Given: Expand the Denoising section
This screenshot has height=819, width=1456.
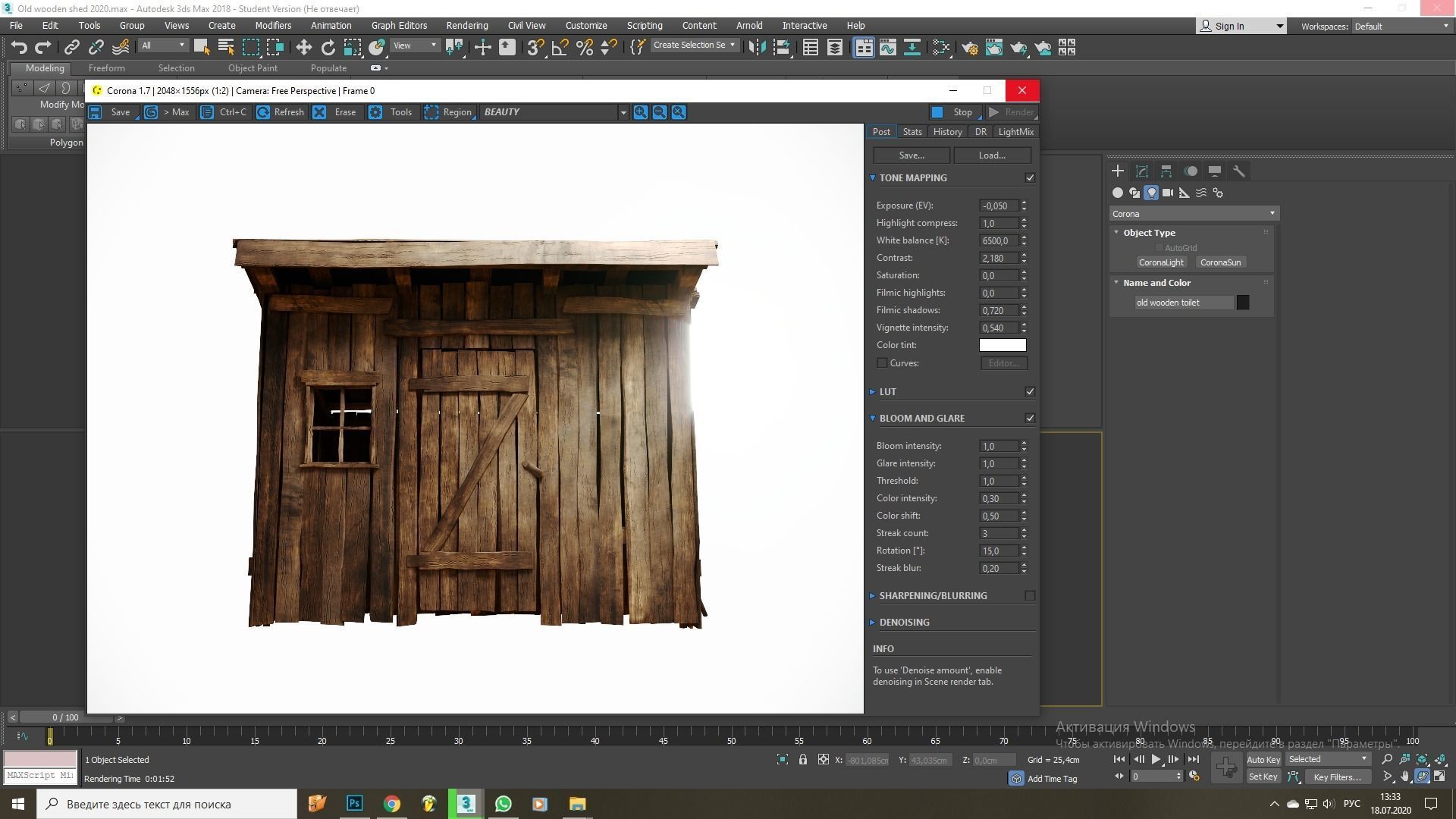Looking at the screenshot, I should click(x=872, y=622).
